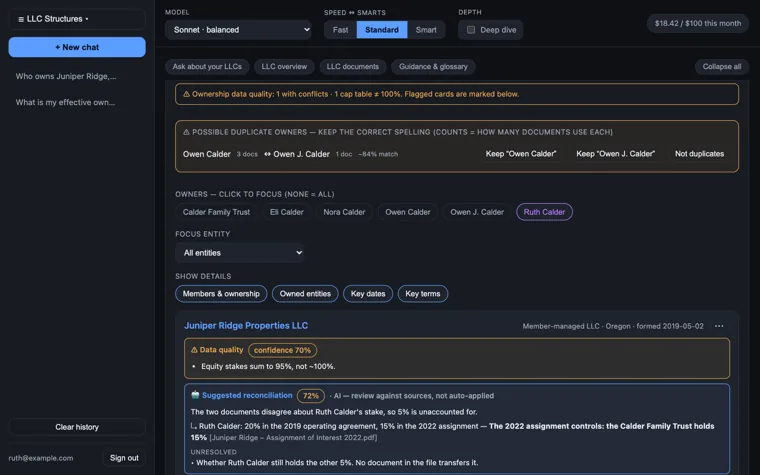Open the Model dropdown showing Sonnet balanced
The height and width of the screenshot is (475, 760).
click(x=238, y=30)
